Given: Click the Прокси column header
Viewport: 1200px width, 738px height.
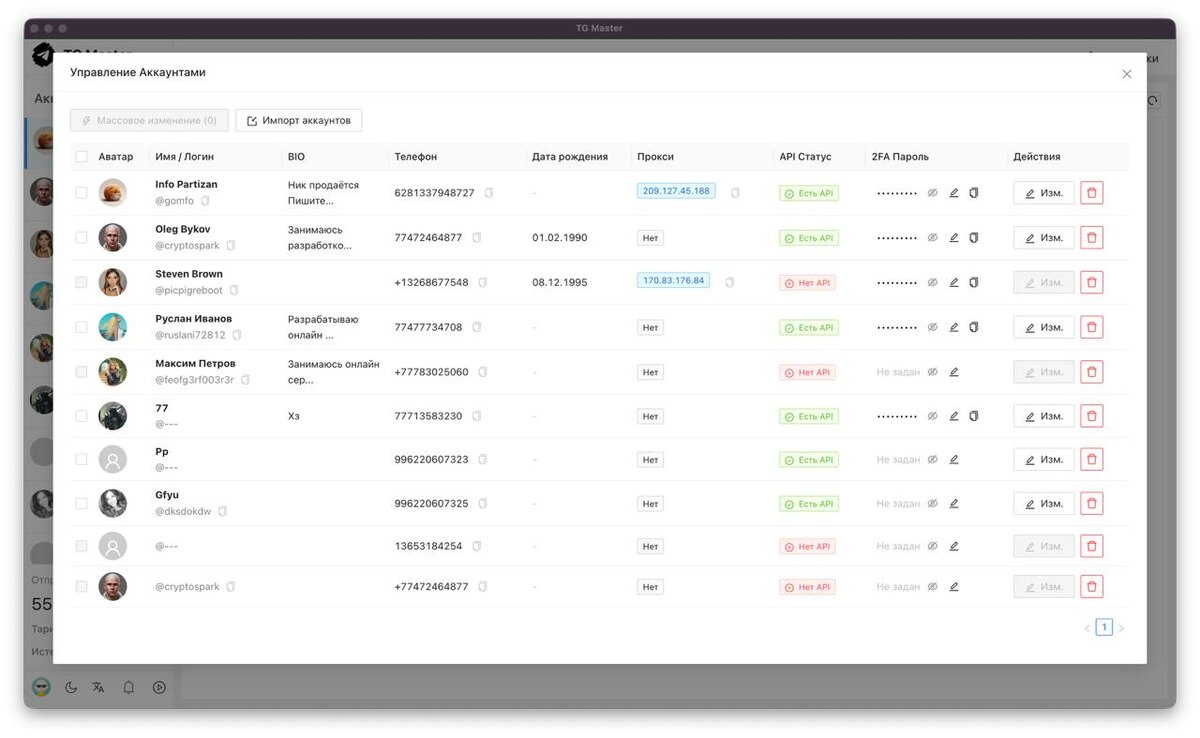Looking at the screenshot, I should (x=655, y=156).
